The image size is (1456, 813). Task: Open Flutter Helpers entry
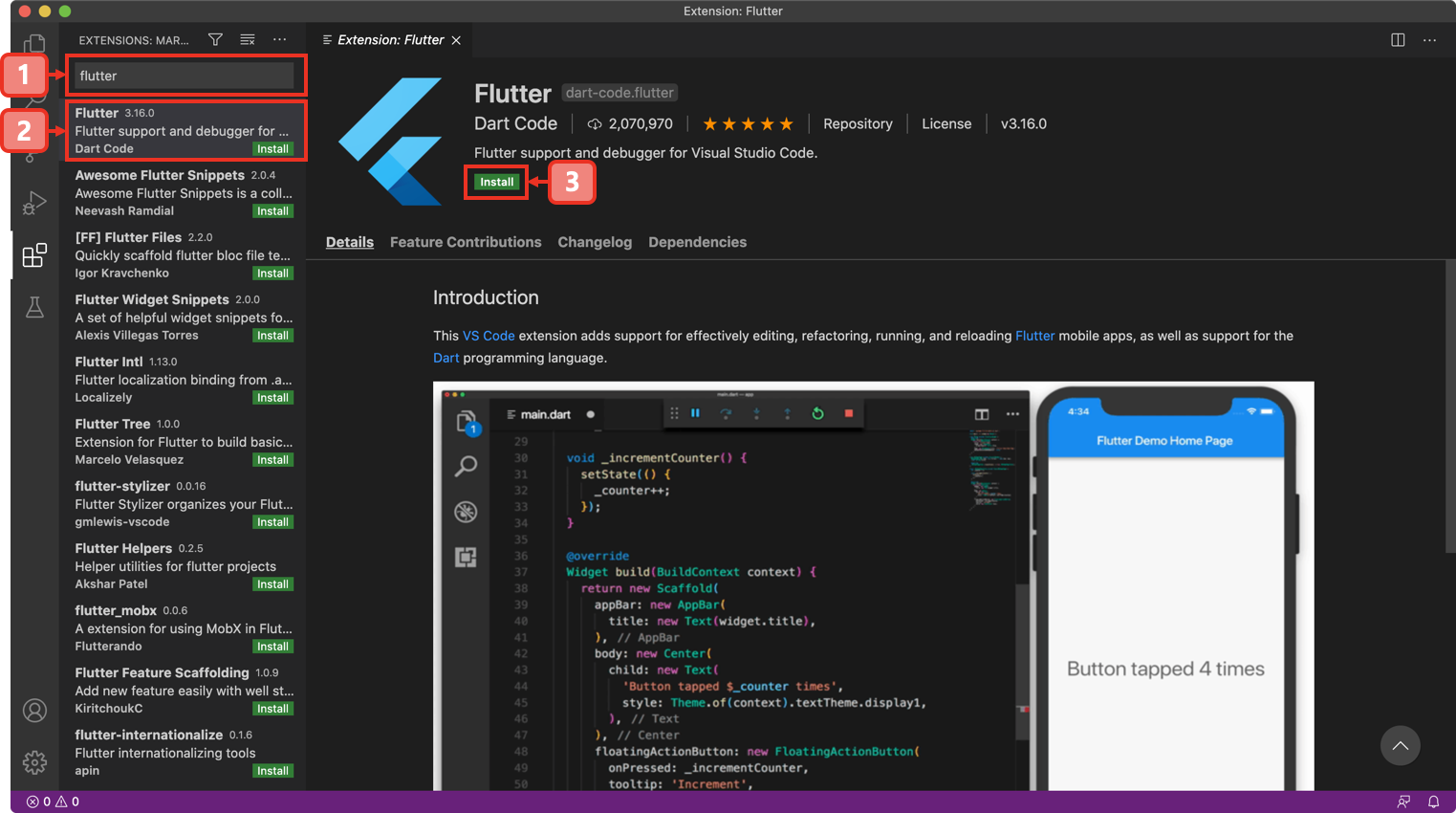(x=185, y=565)
